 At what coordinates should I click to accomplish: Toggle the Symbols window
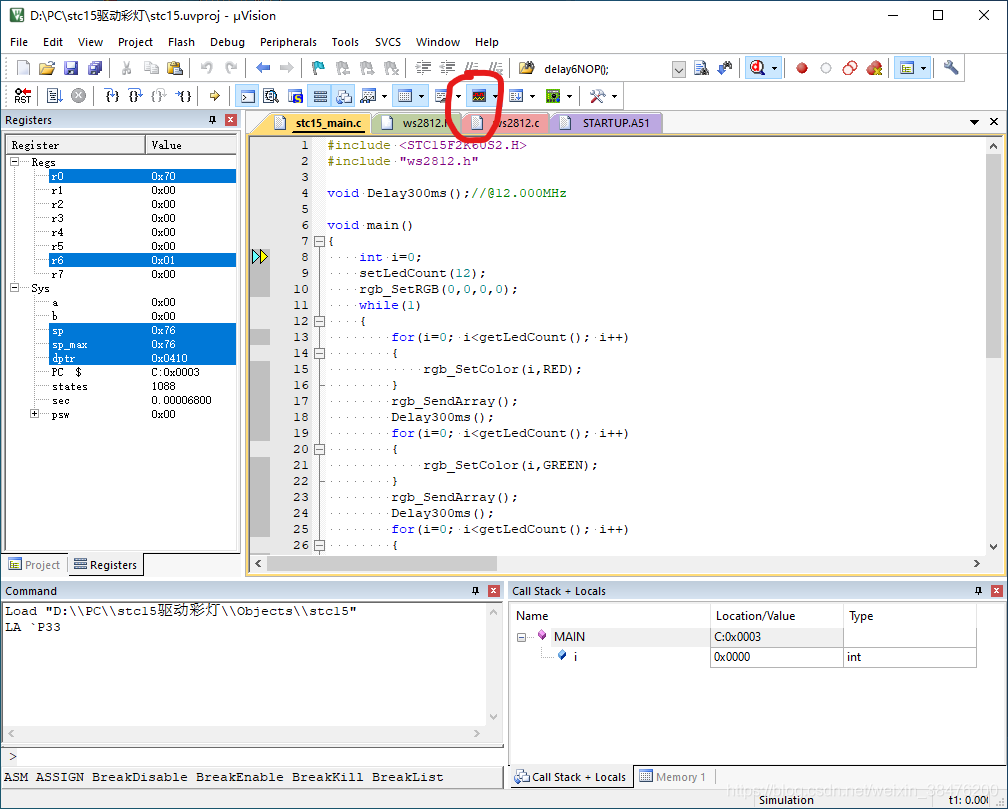(296, 96)
